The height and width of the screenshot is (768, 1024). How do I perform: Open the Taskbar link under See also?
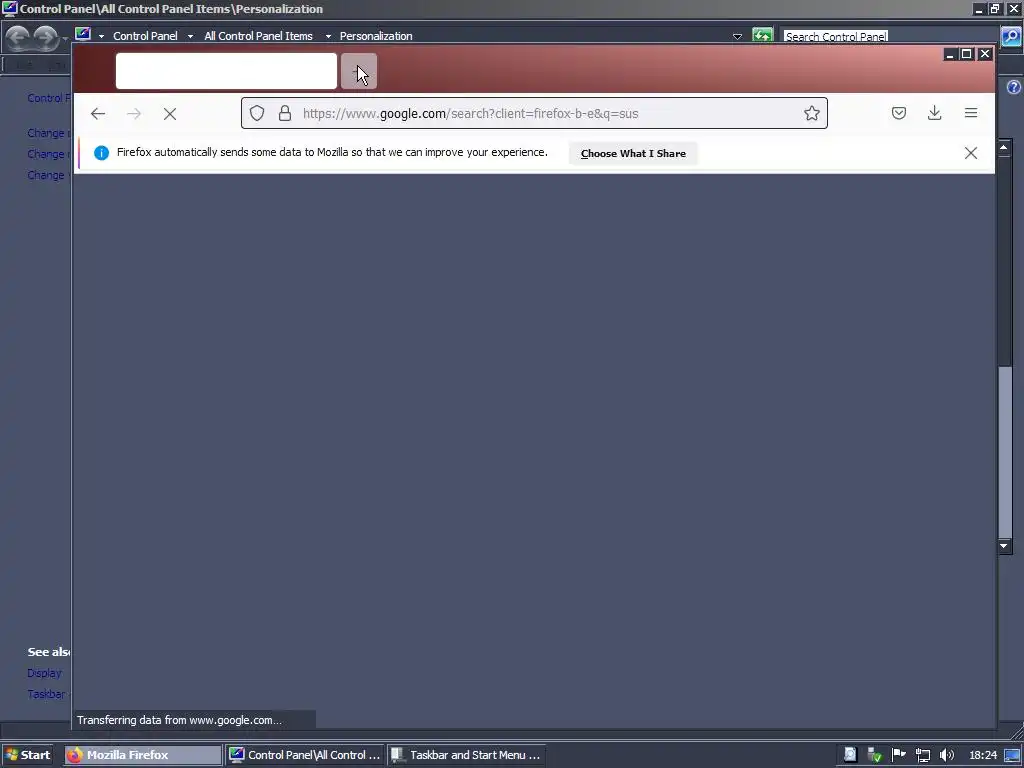(46, 694)
